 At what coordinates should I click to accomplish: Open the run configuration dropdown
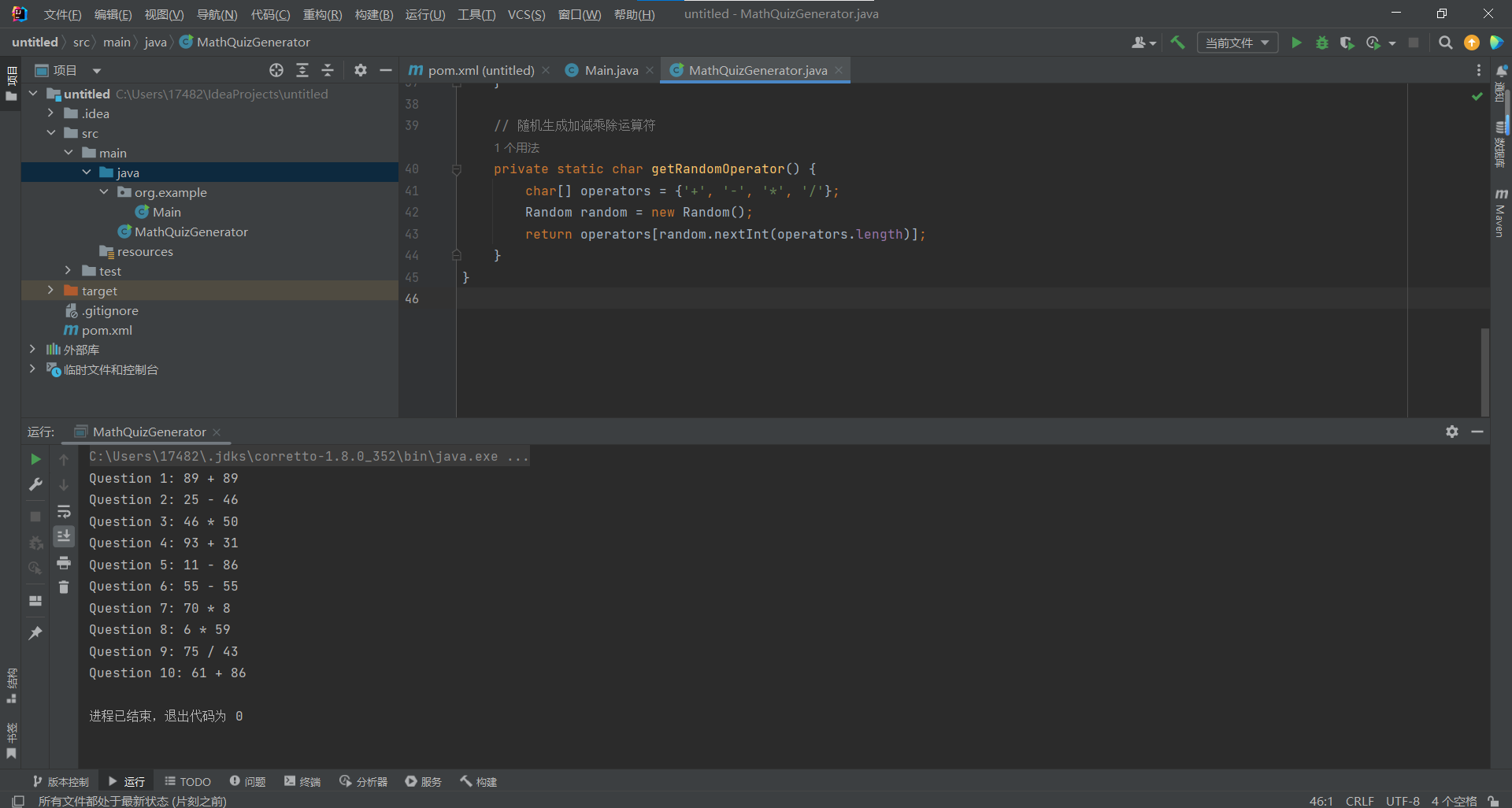pos(1237,43)
